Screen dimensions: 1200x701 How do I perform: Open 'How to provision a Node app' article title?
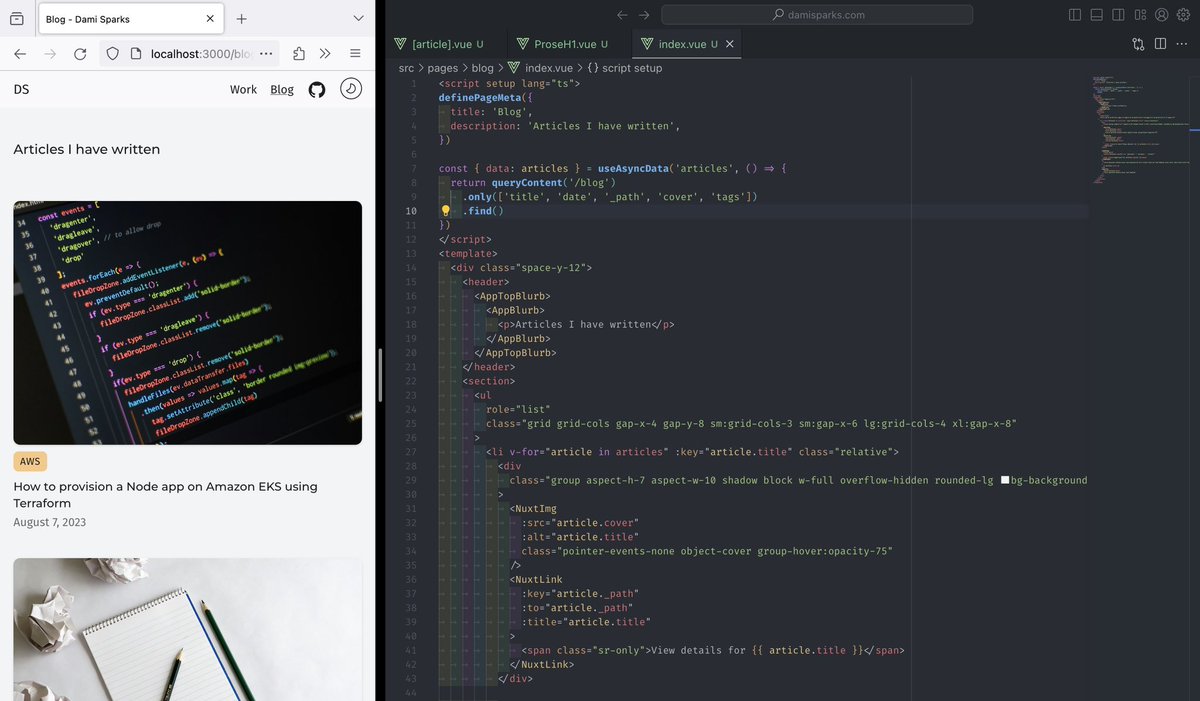coord(165,495)
